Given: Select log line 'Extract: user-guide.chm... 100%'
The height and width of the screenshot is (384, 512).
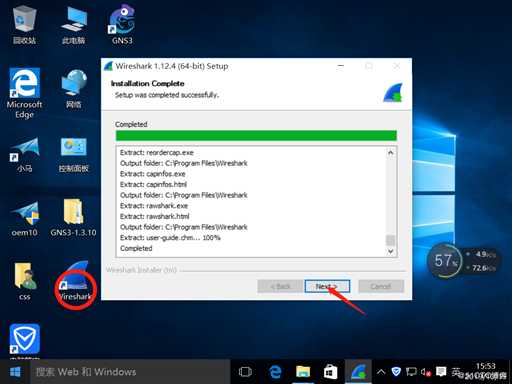Looking at the screenshot, I should click(170, 238).
